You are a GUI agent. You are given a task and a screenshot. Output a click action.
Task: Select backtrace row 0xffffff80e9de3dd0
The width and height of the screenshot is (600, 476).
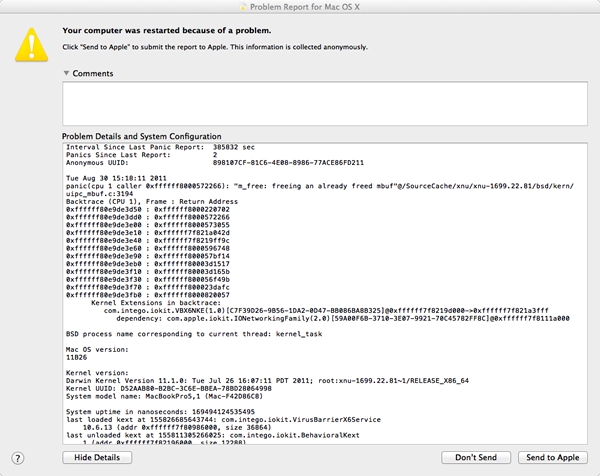coord(148,217)
